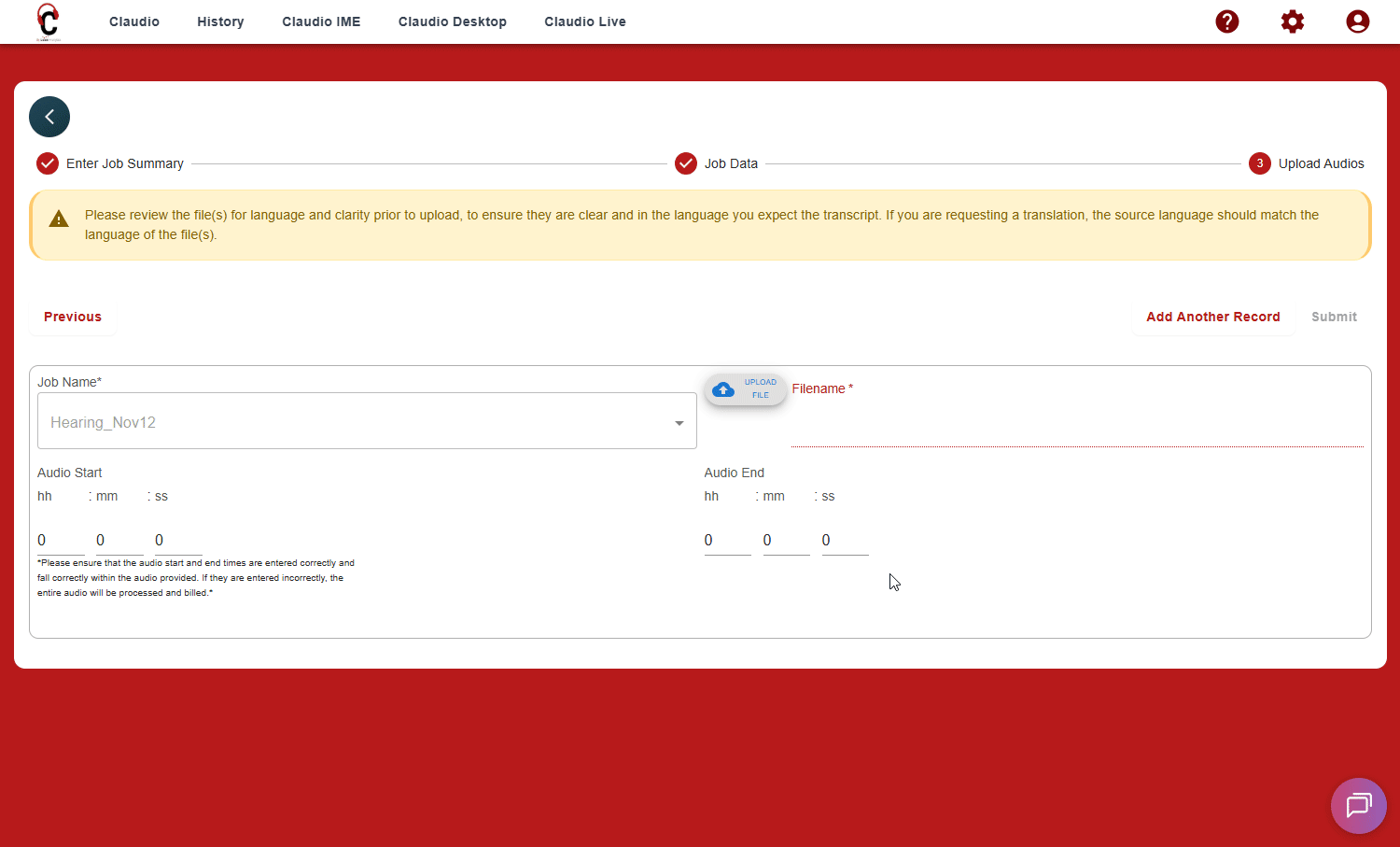This screenshot has width=1400, height=847.
Task: Select the Upload Audios step 3 indicator
Action: pyautogui.click(x=1259, y=163)
